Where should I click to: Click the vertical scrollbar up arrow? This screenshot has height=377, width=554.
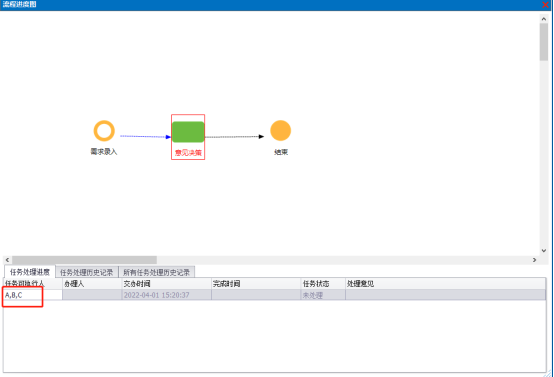(x=544, y=19)
